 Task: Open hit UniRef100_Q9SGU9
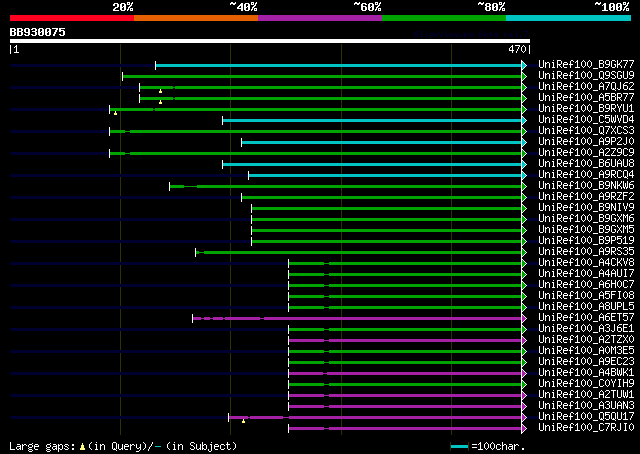pyautogui.click(x=586, y=75)
